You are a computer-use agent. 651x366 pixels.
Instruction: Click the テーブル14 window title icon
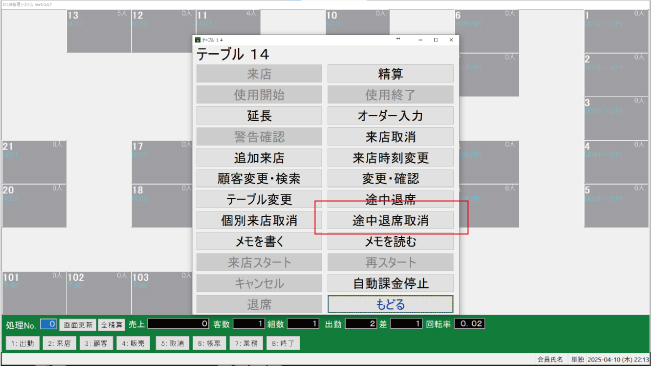coord(198,40)
